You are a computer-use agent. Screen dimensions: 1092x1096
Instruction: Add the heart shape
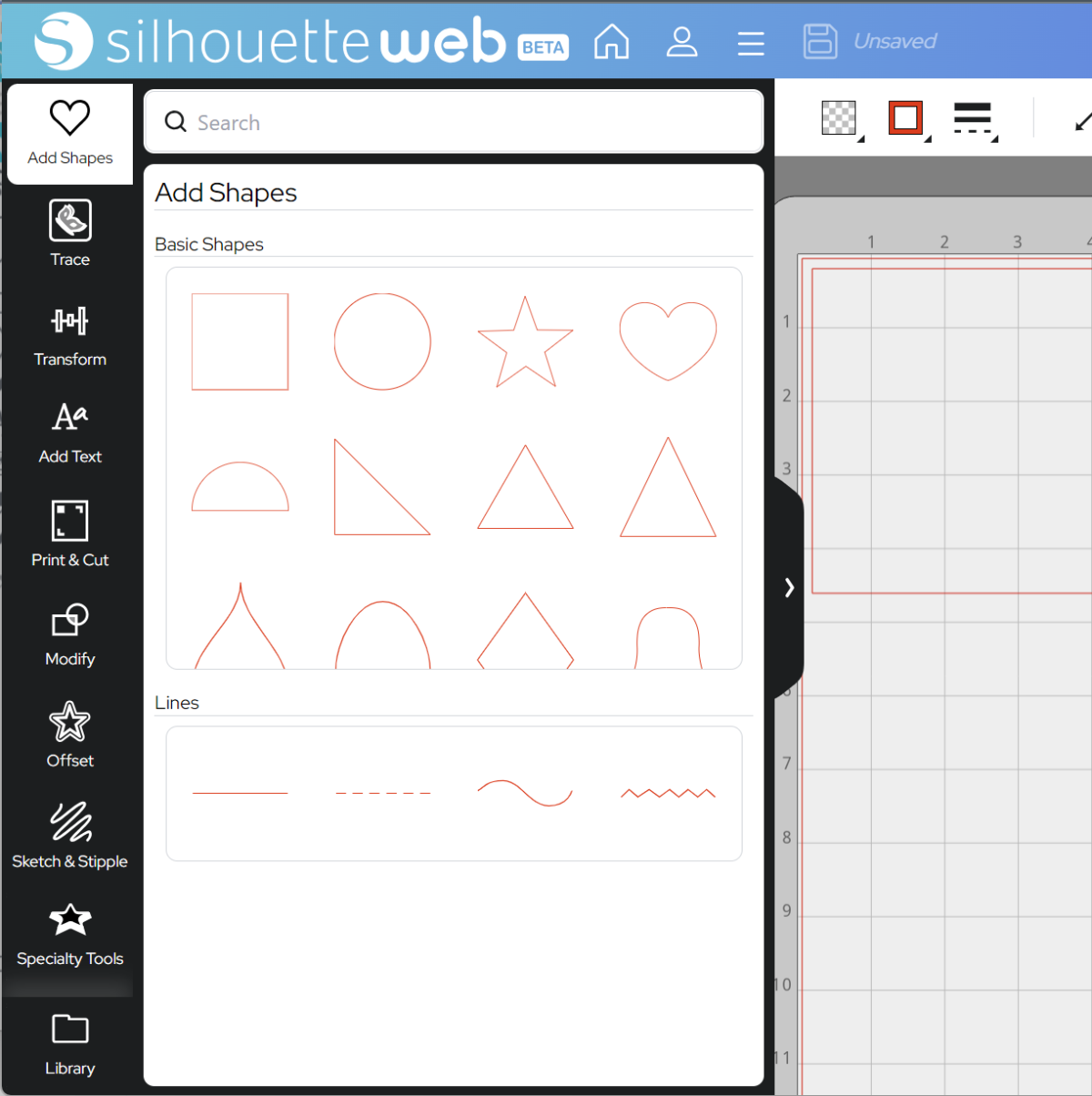click(x=668, y=340)
